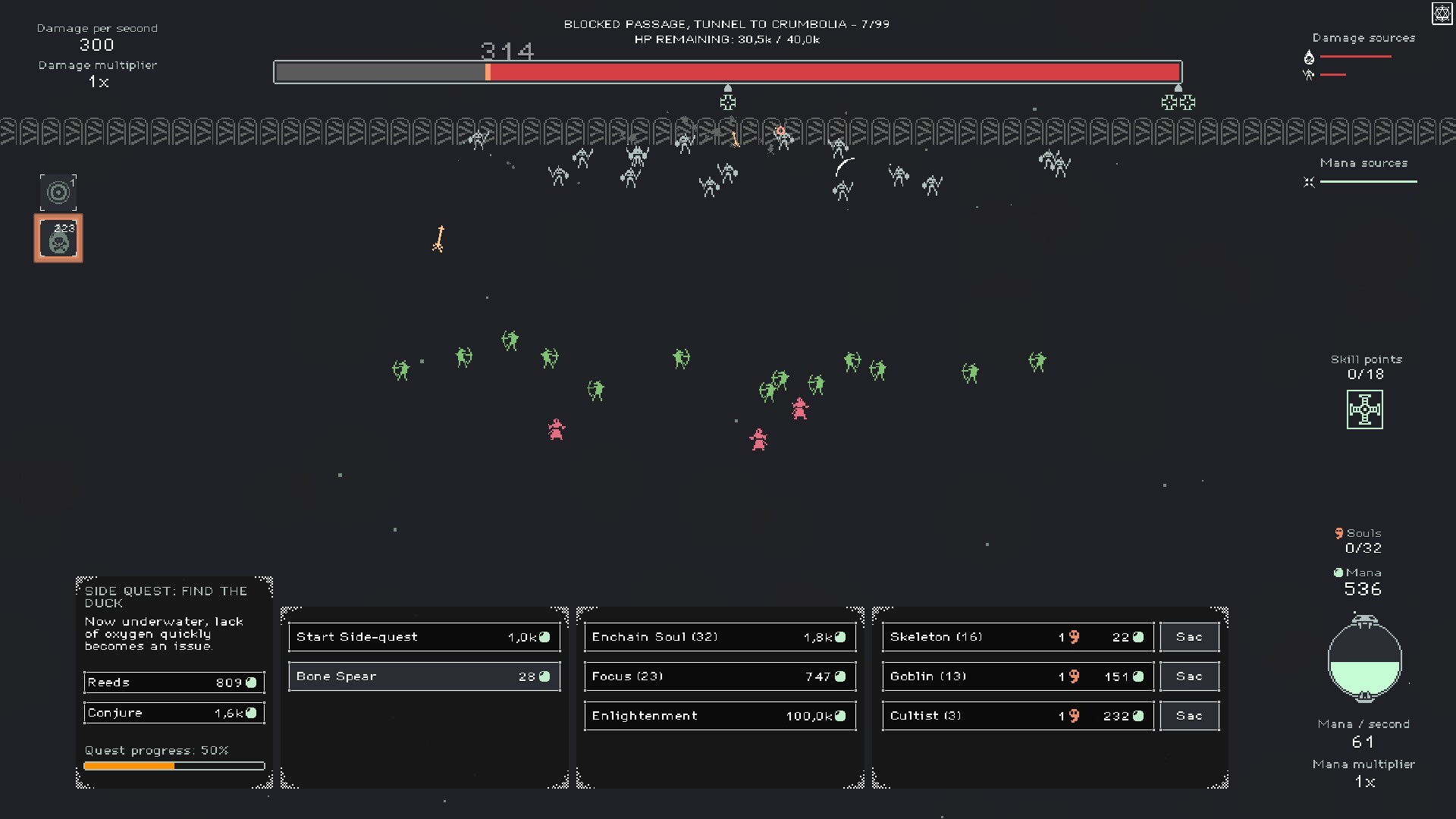The height and width of the screenshot is (819, 1456).
Task: Select the targeting reticle icon
Action: 58,192
